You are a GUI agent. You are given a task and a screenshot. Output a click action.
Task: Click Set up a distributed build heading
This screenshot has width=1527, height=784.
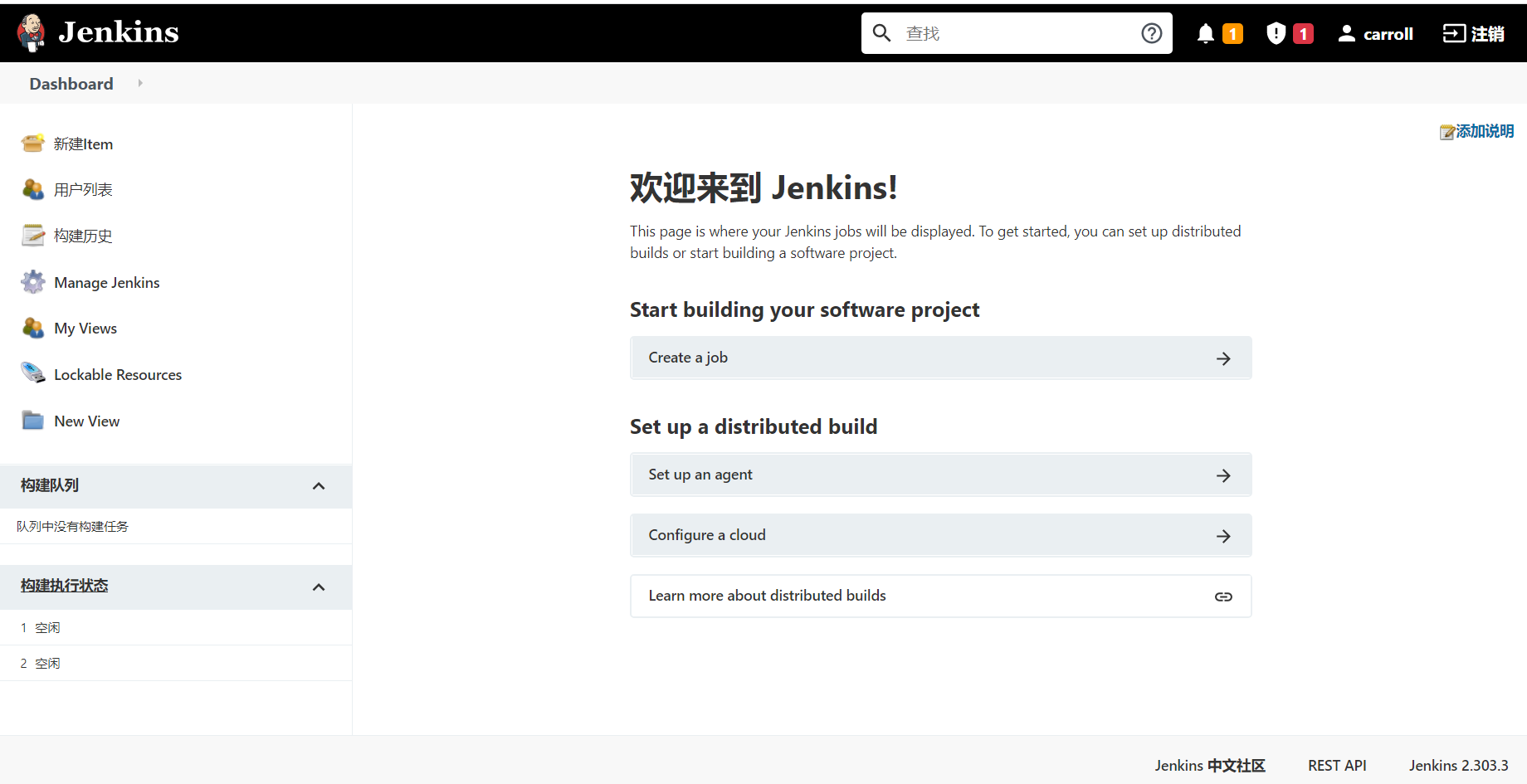[x=754, y=426]
